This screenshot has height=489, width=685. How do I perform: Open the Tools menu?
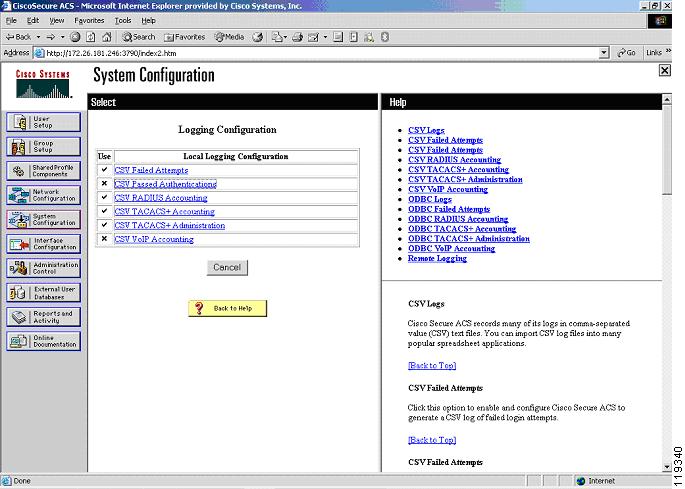point(123,21)
